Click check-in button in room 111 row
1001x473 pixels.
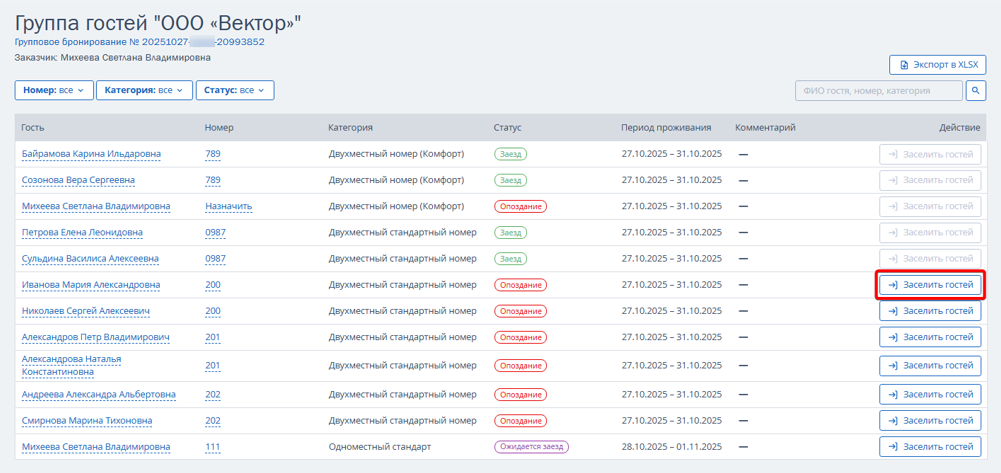click(x=930, y=447)
